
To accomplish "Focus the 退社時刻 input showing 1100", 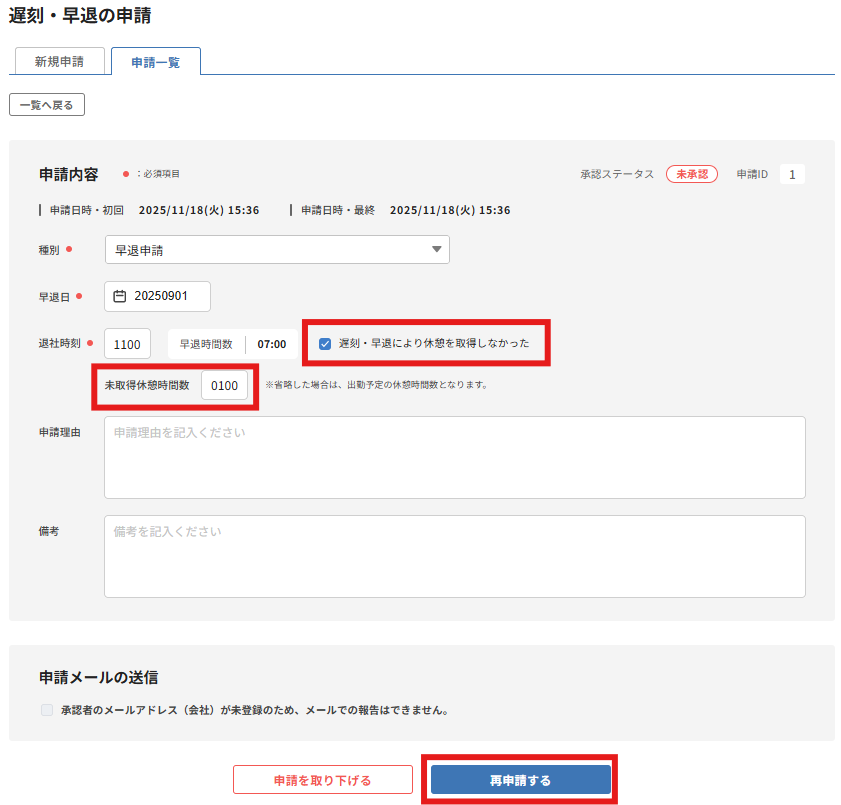I will [x=127, y=344].
